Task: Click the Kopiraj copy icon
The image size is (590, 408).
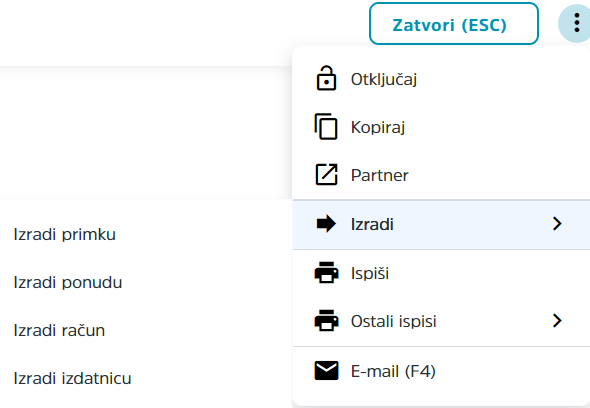Action: 326,126
